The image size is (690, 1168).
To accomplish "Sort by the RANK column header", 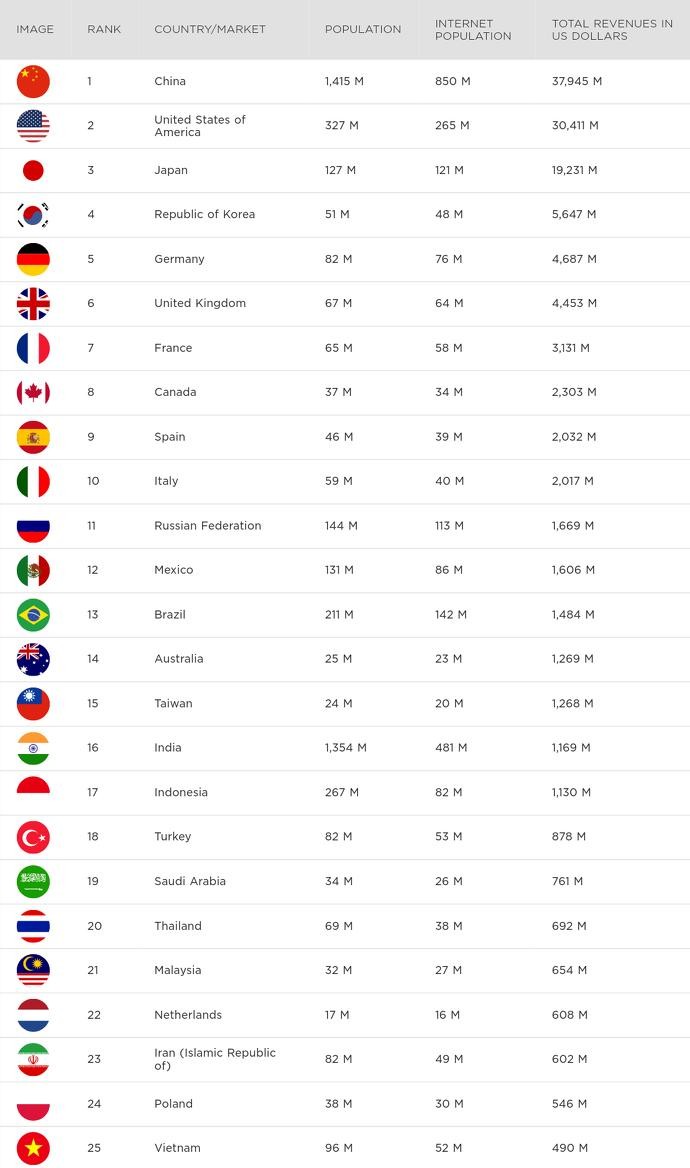I will click(x=104, y=29).
